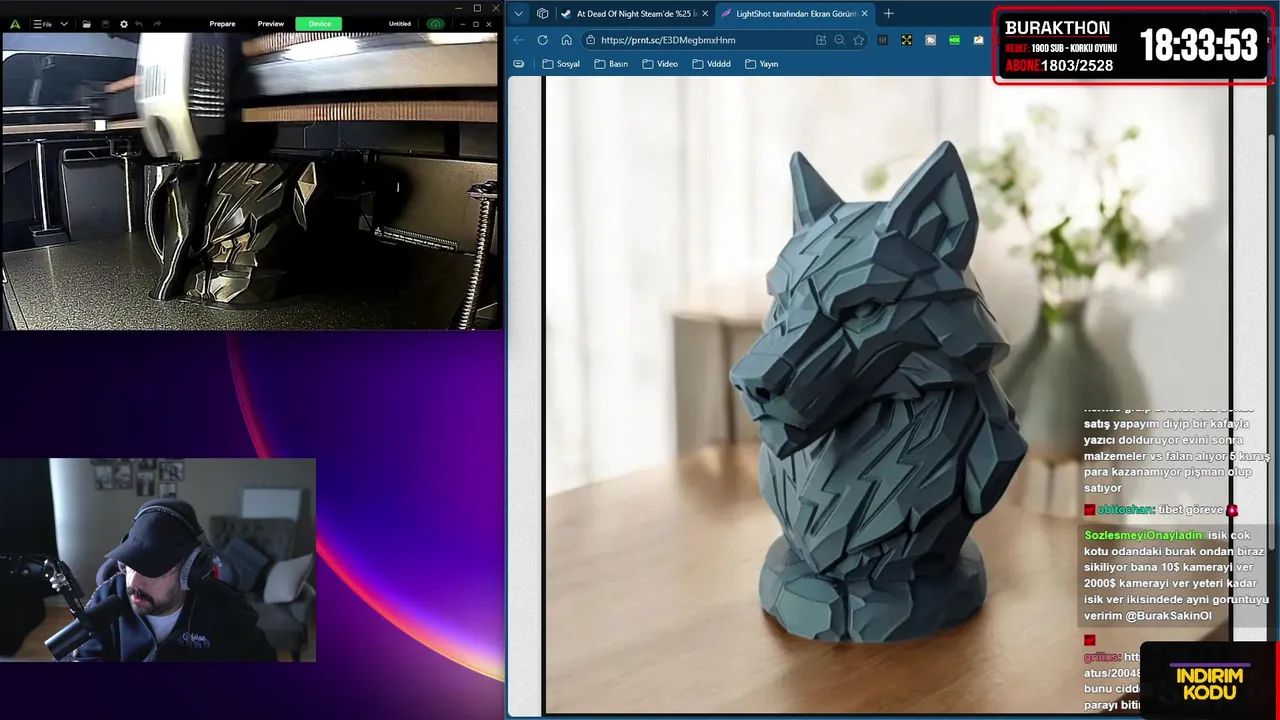Open the Video bookmarks folder

(x=660, y=64)
